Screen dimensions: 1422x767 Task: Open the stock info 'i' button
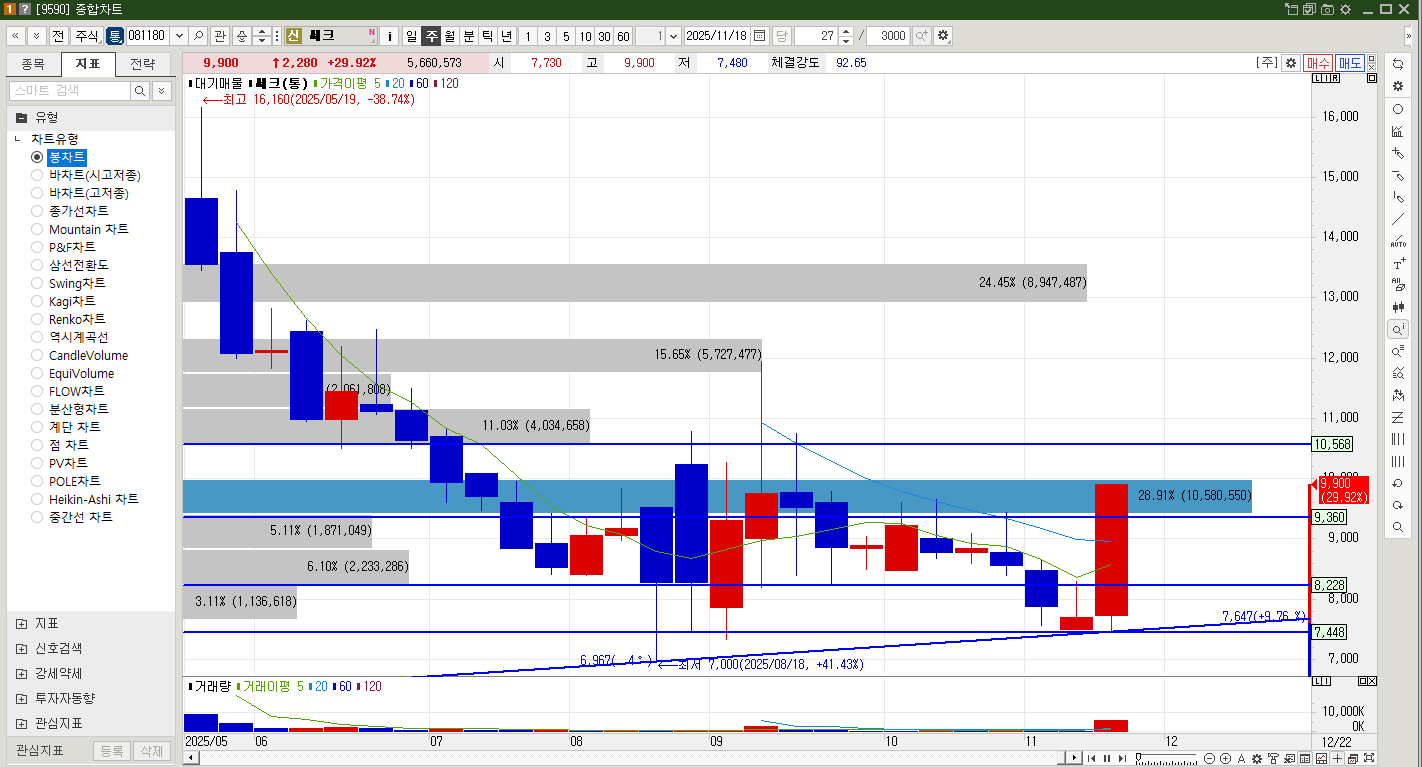390,36
